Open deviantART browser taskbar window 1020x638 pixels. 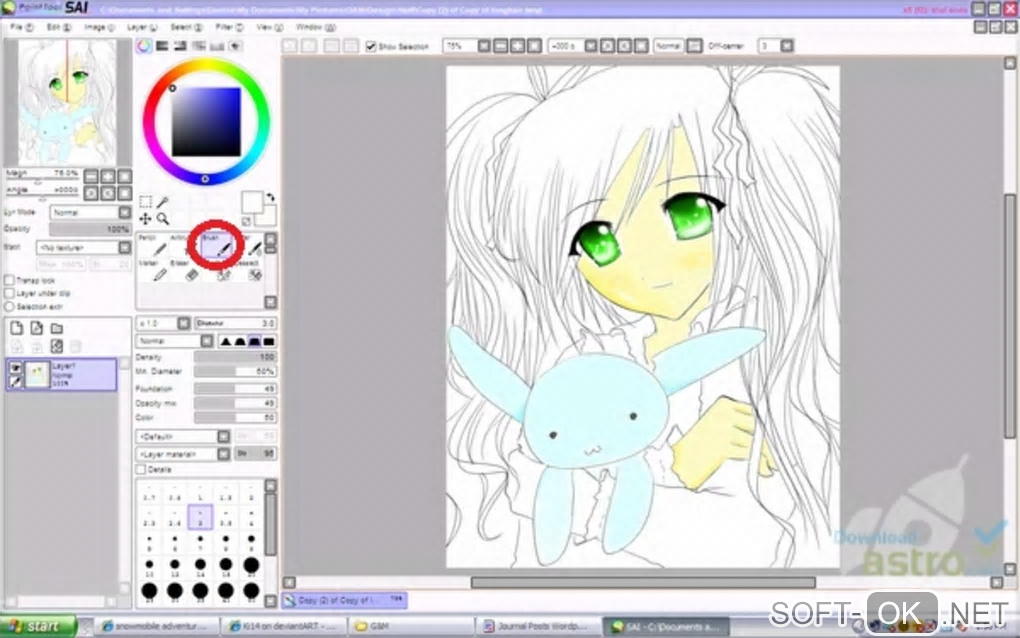coord(284,626)
